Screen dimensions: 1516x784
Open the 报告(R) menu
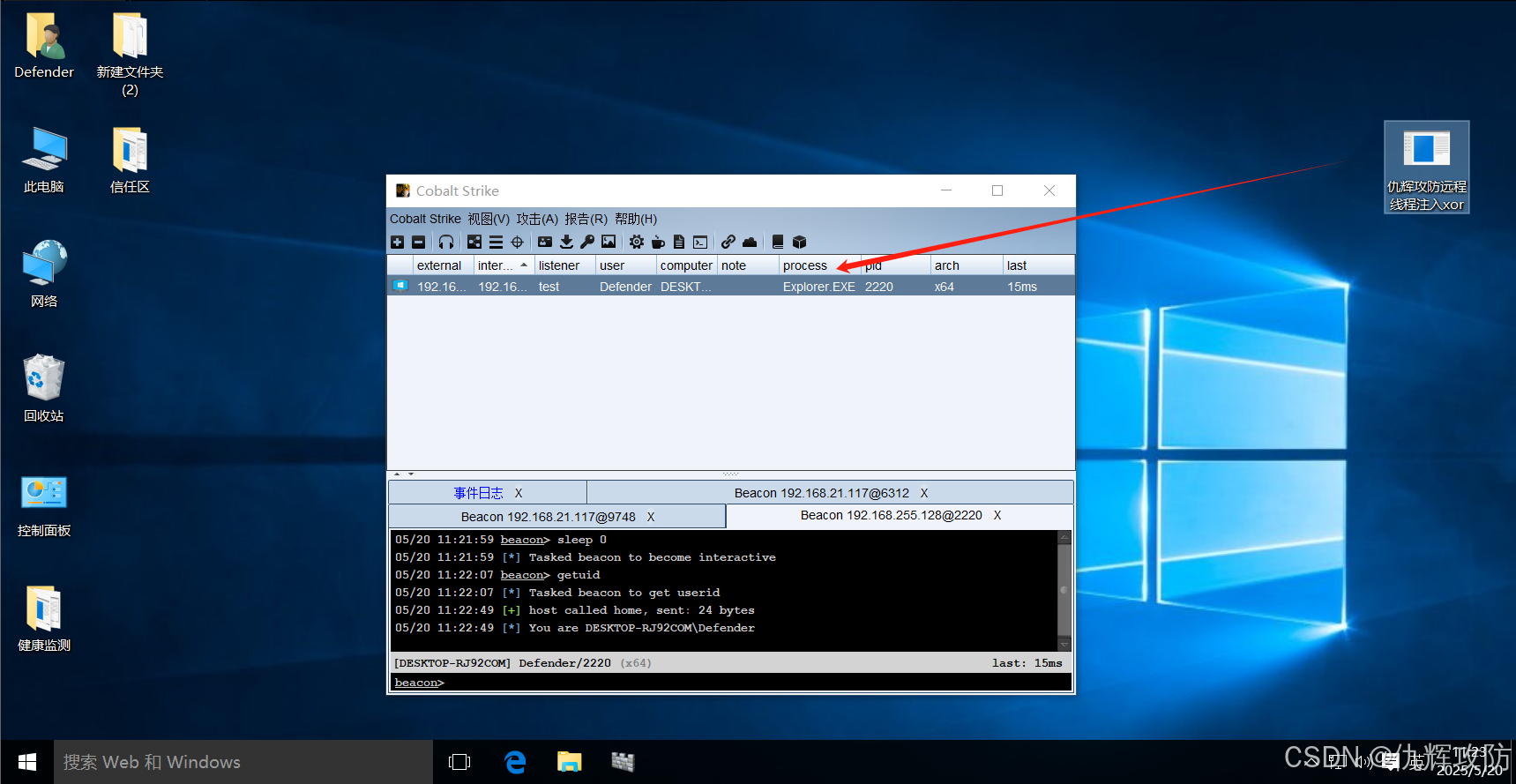pos(586,219)
